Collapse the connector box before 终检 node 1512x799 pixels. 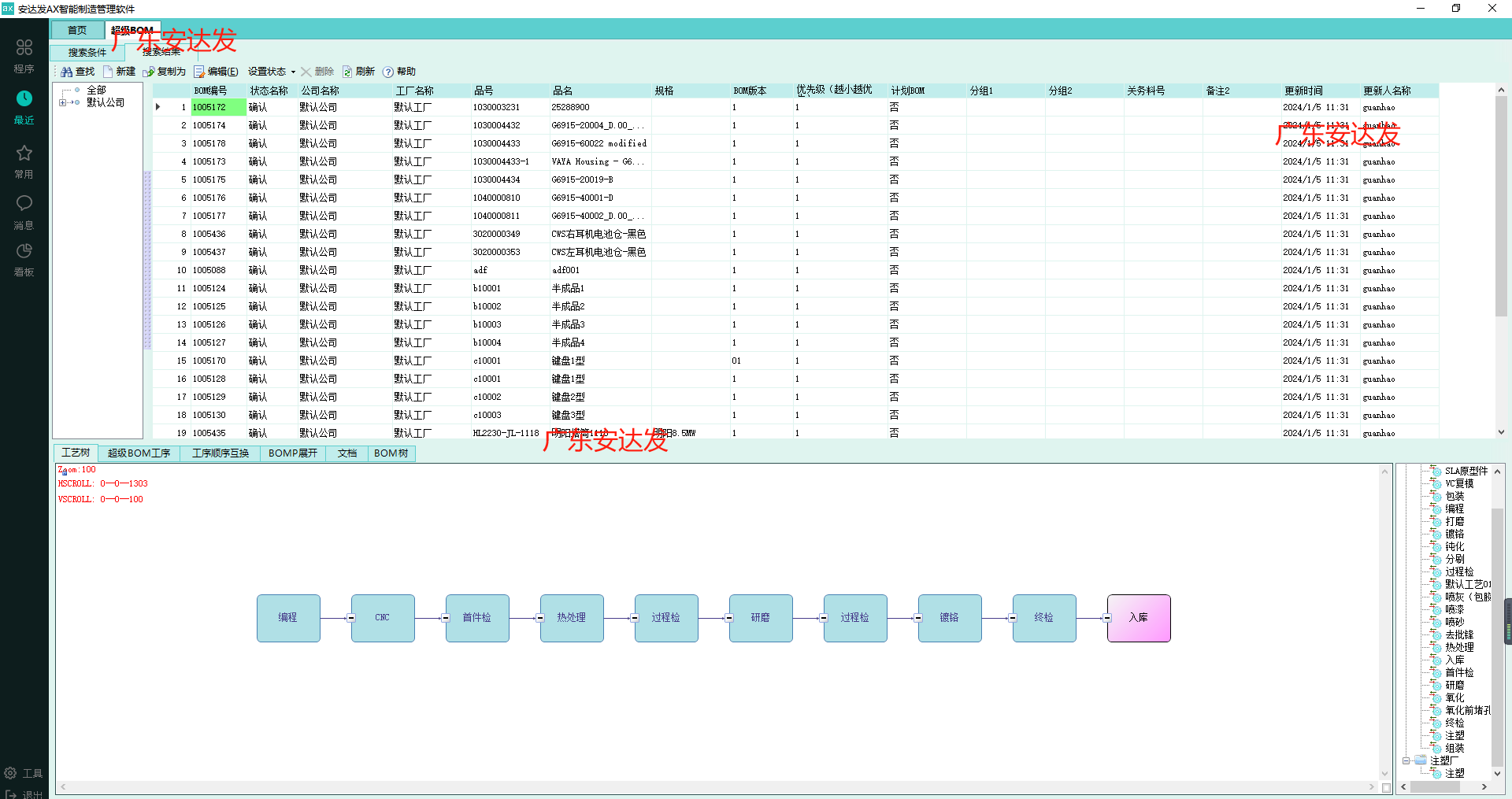click(x=1013, y=618)
